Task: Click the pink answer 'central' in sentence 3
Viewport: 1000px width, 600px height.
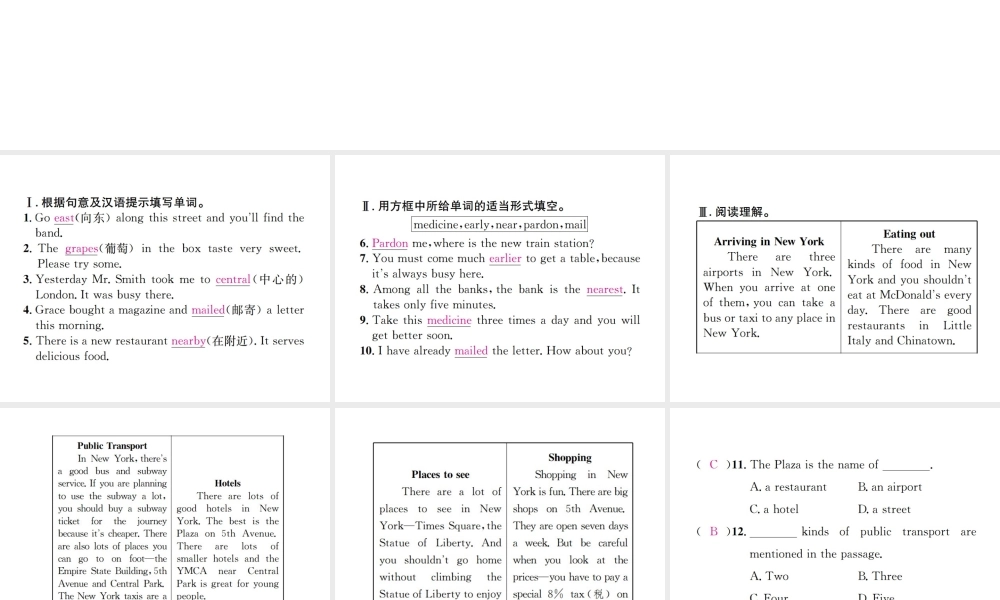Action: coord(233,279)
